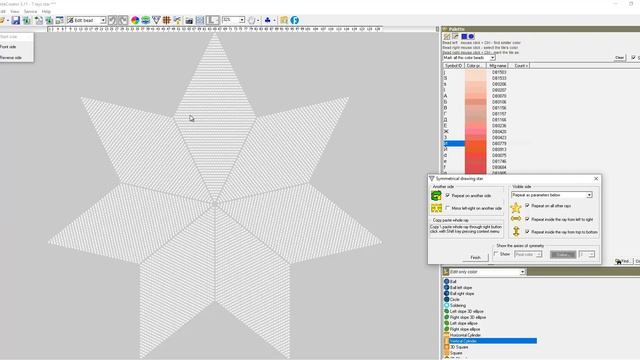
Task: Enable Mirror left-right on another side
Action: (448, 208)
